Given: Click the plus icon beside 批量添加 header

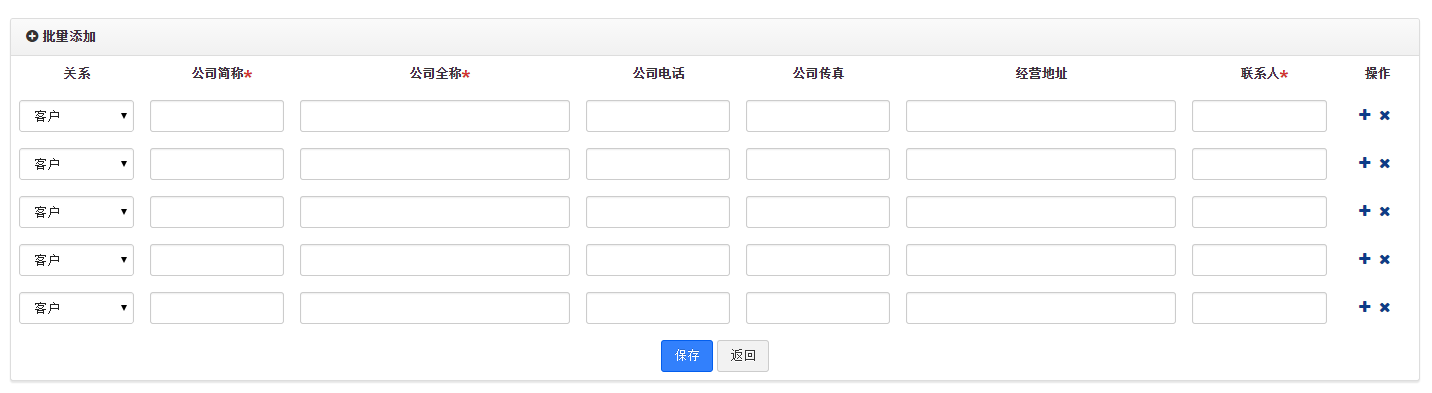Looking at the screenshot, I should (x=32, y=36).
